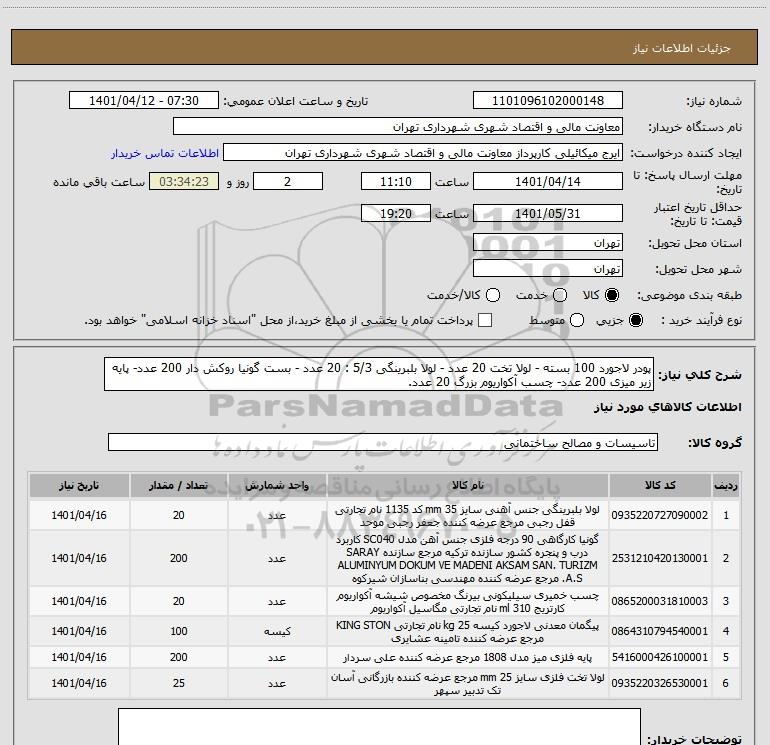Viewport: 770px width, 745px height.
Task: Click the request creator field
Action: coord(423,153)
